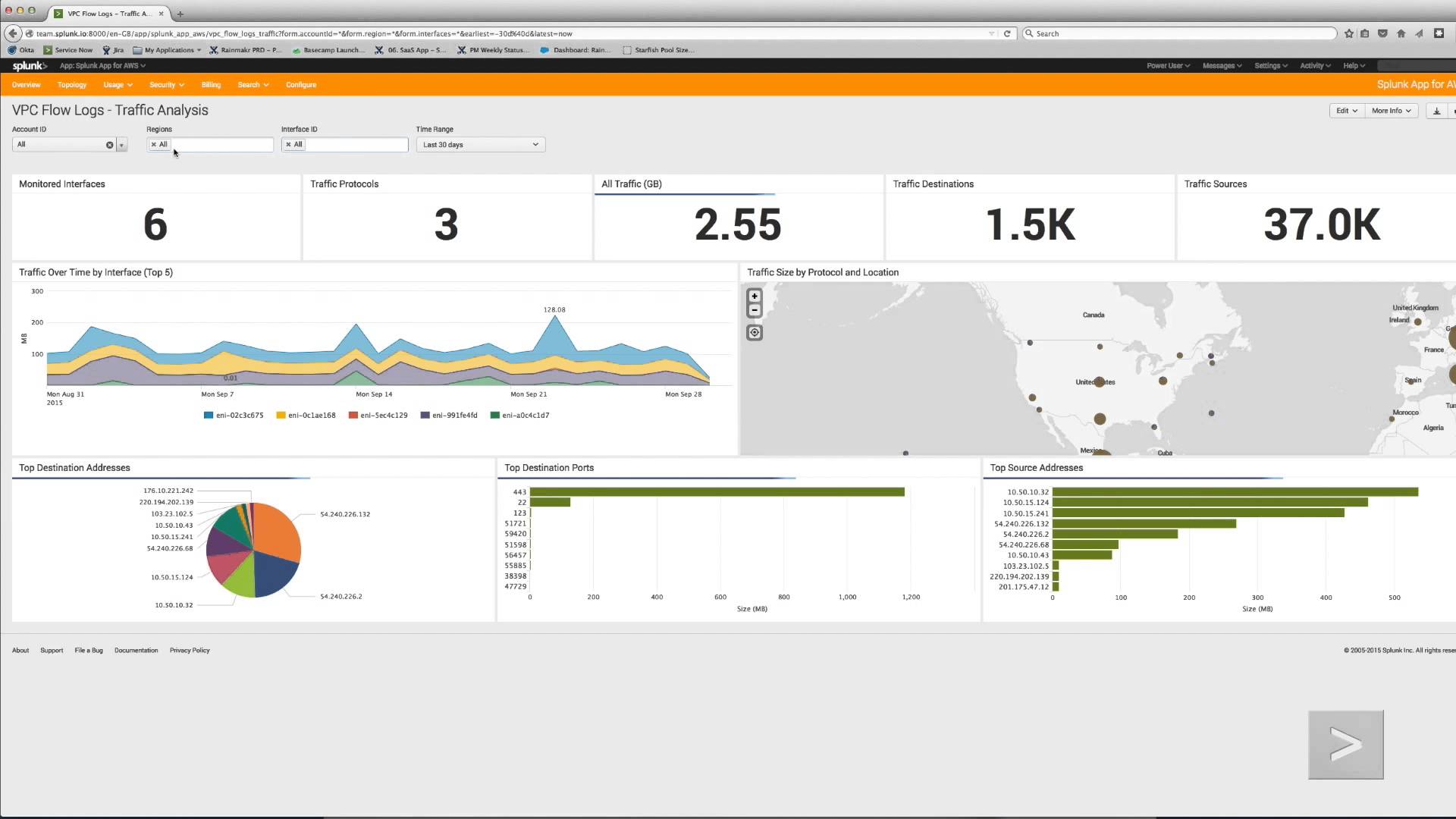Viewport: 1456px width, 819px height.
Task: Click the Topology menu icon
Action: 71,84
